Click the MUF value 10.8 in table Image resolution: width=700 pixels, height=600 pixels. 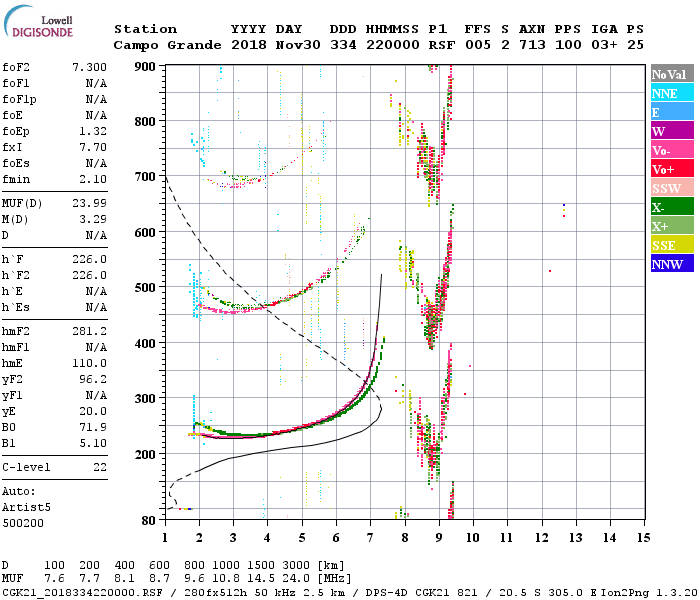tap(226, 579)
